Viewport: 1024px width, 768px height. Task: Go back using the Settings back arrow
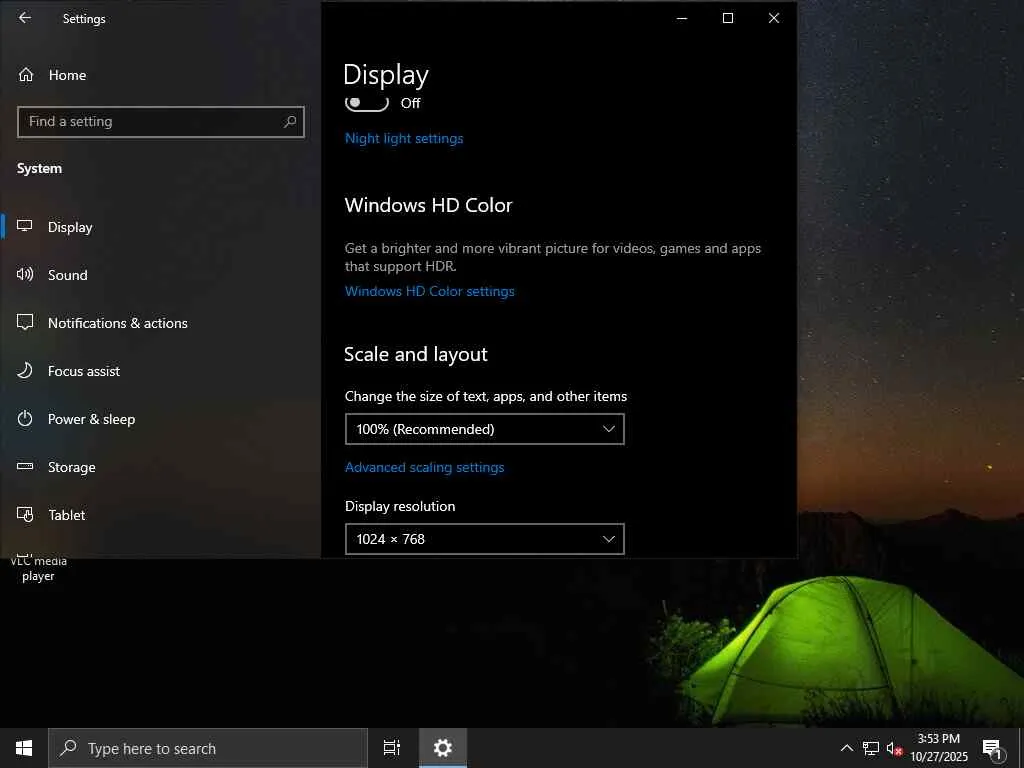pyautogui.click(x=25, y=18)
